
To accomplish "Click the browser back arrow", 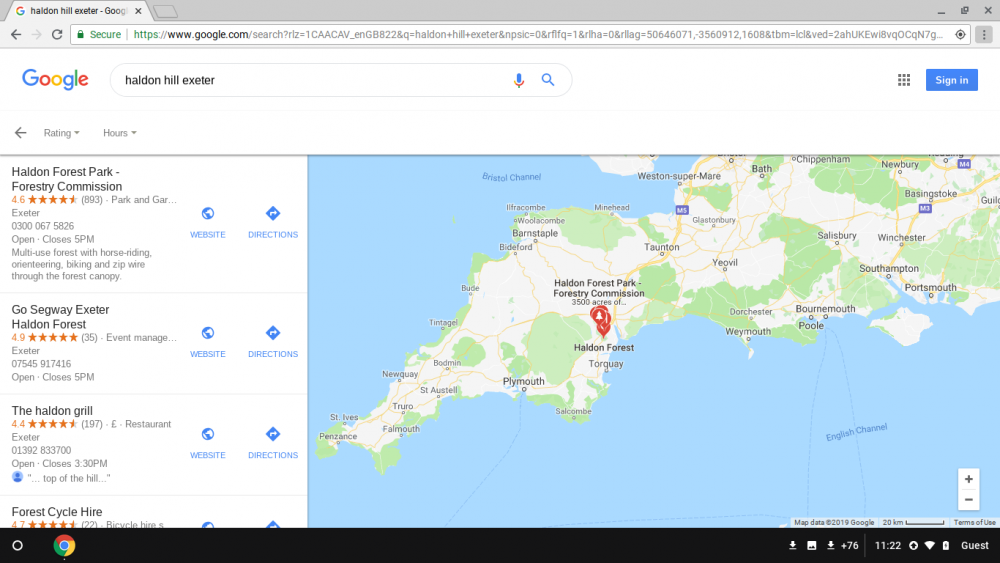I will 16,34.
